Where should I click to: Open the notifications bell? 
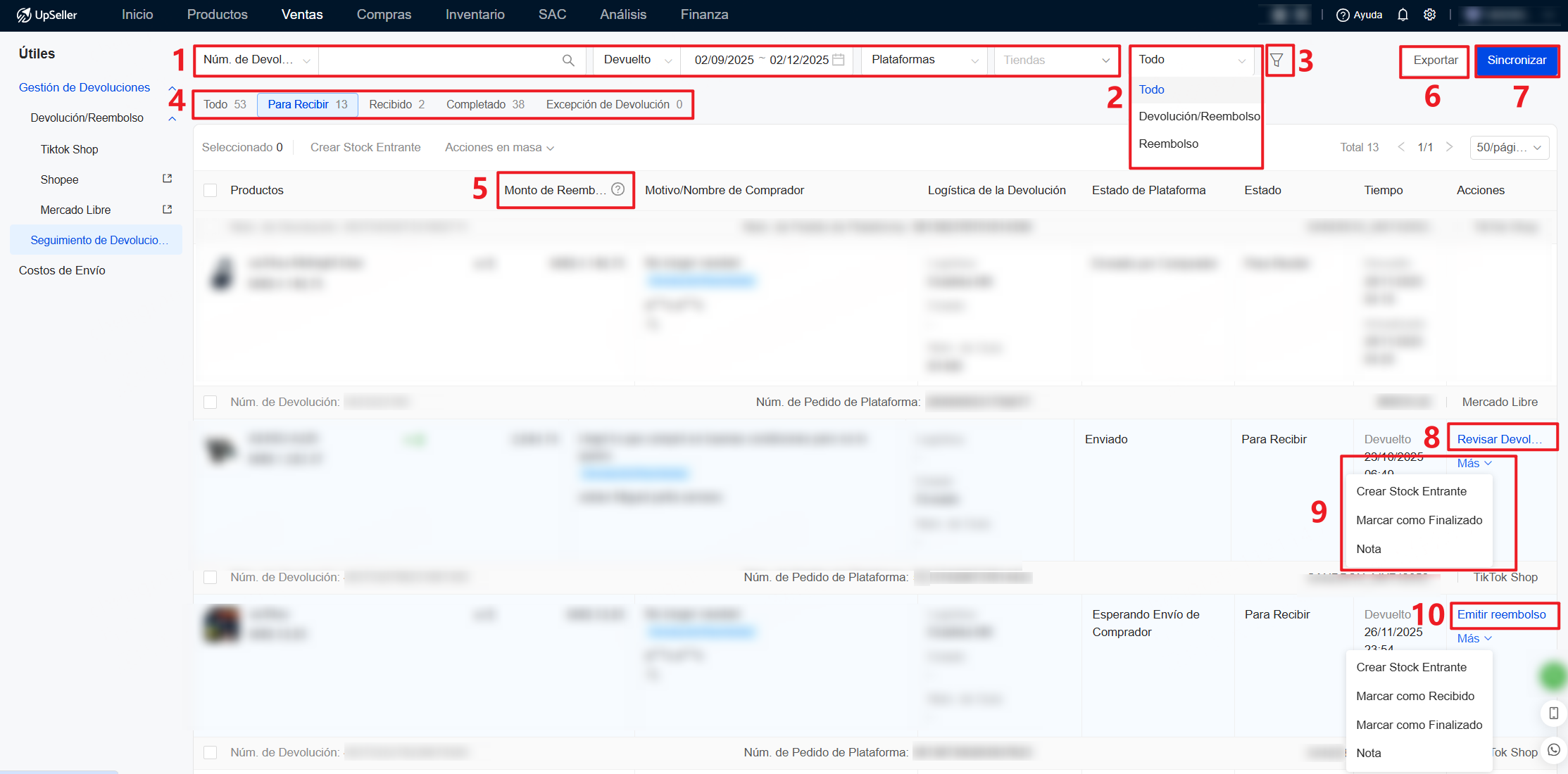point(1403,15)
